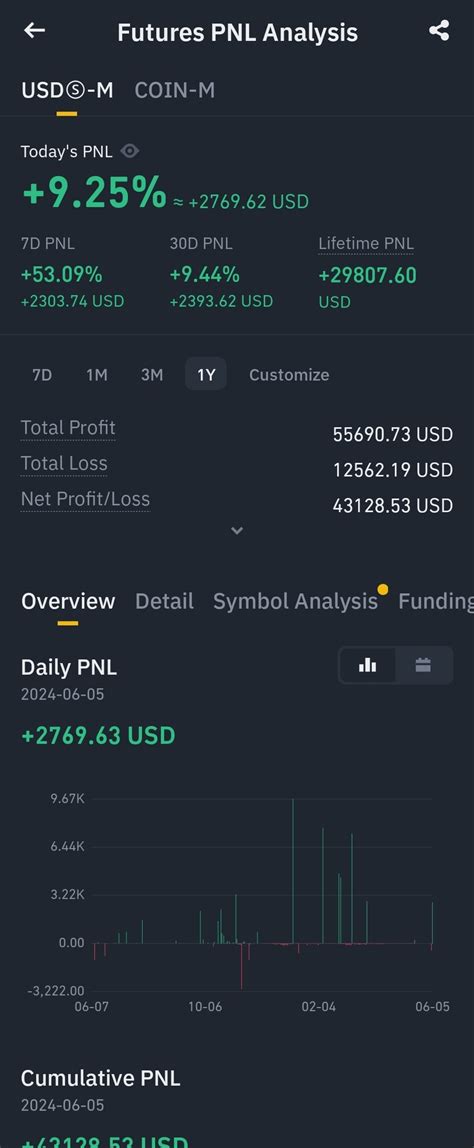This screenshot has height=1148, width=474.
Task: Toggle Today's PNL visibility eye icon
Action: pos(130,152)
